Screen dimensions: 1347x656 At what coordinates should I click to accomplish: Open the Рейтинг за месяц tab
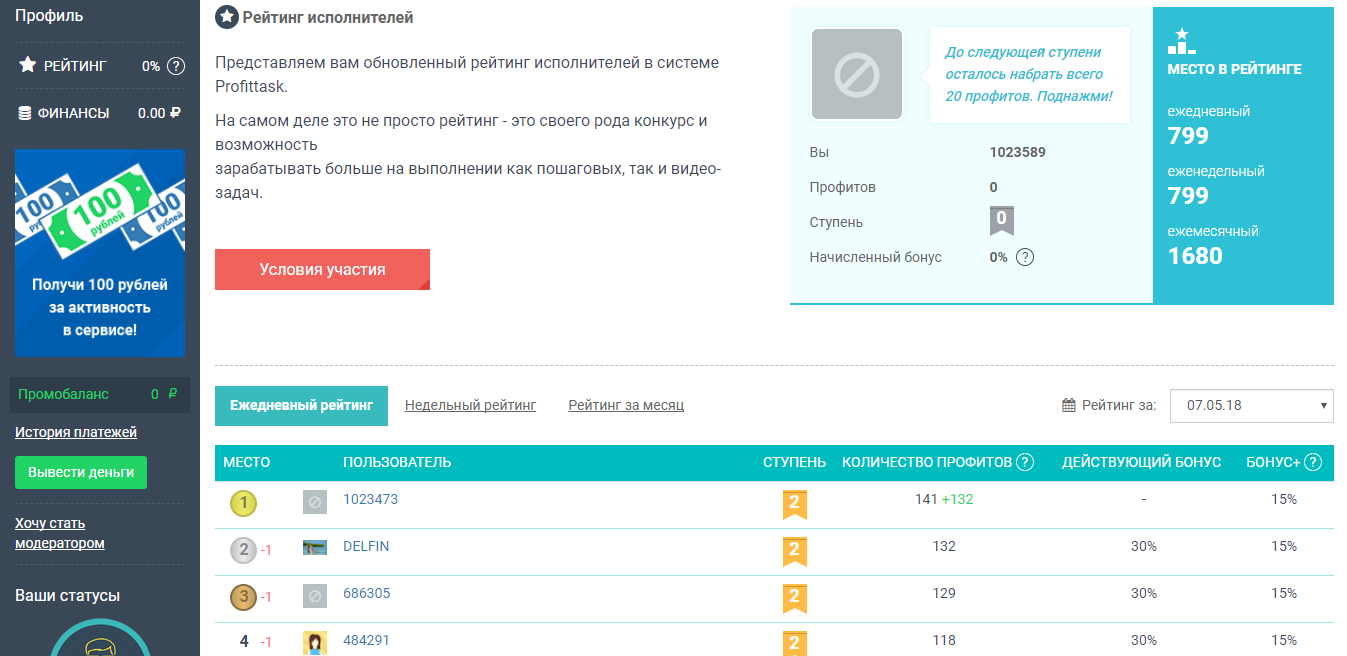(x=625, y=404)
